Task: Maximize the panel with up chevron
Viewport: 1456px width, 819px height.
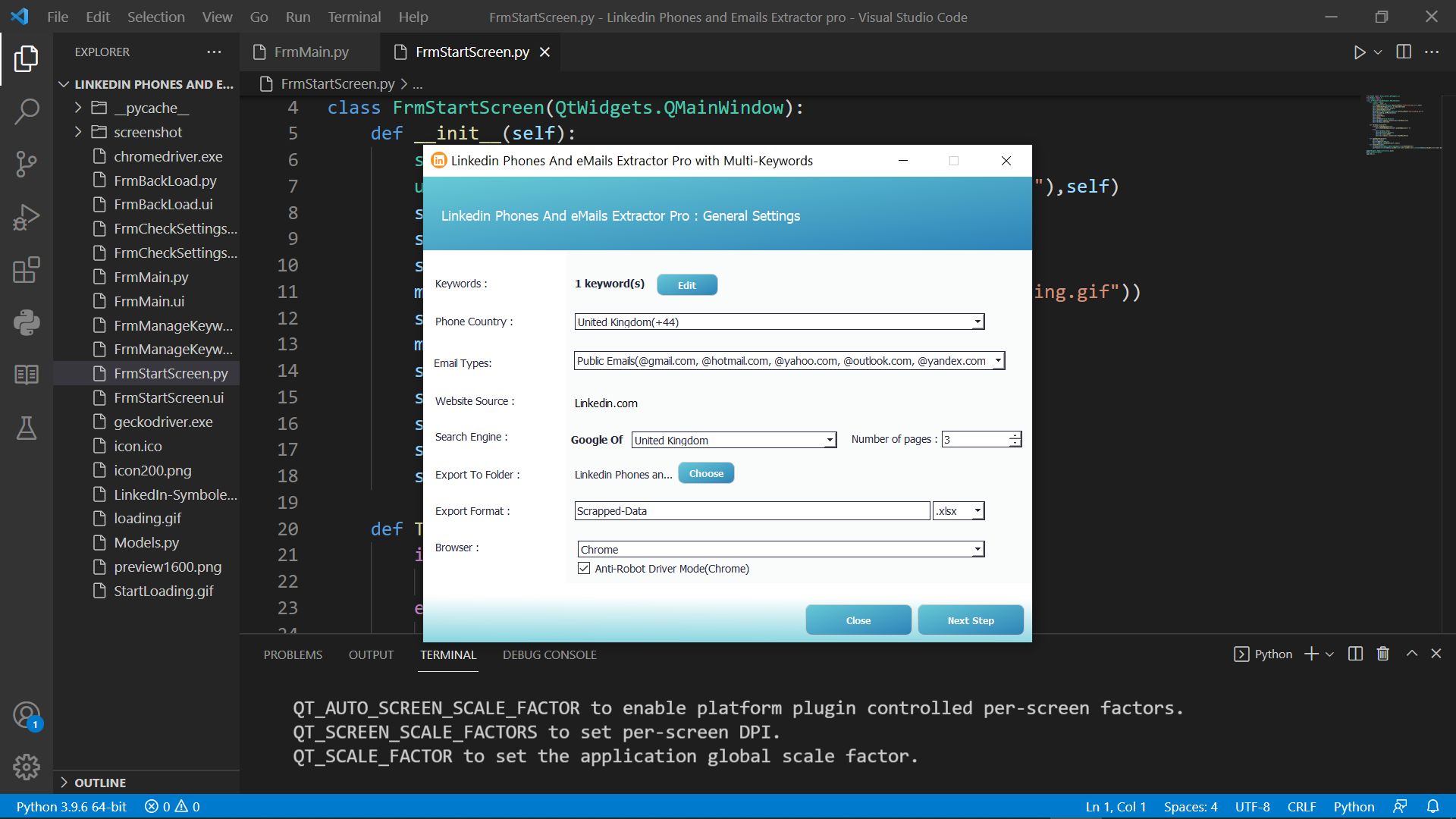Action: click(x=1411, y=654)
